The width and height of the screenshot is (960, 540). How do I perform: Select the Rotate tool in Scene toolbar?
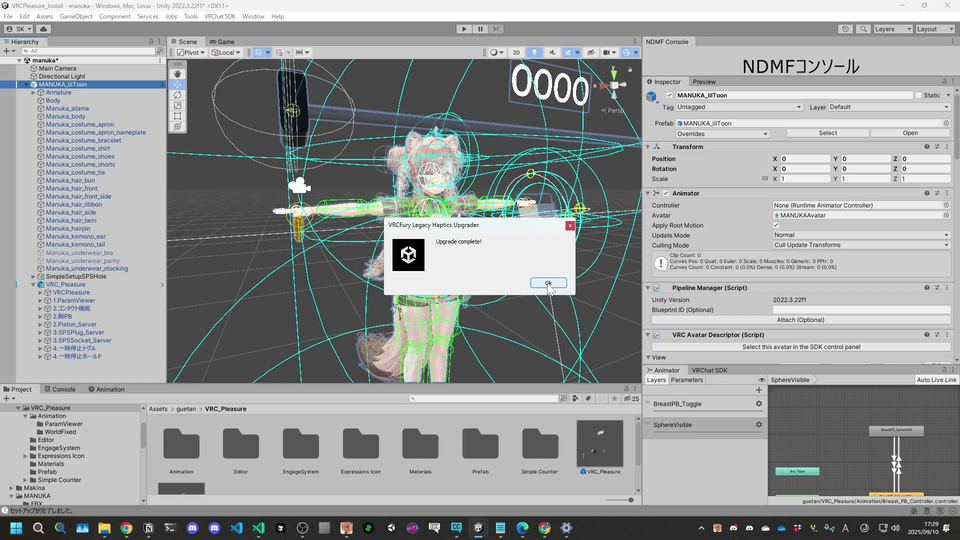tap(178, 95)
